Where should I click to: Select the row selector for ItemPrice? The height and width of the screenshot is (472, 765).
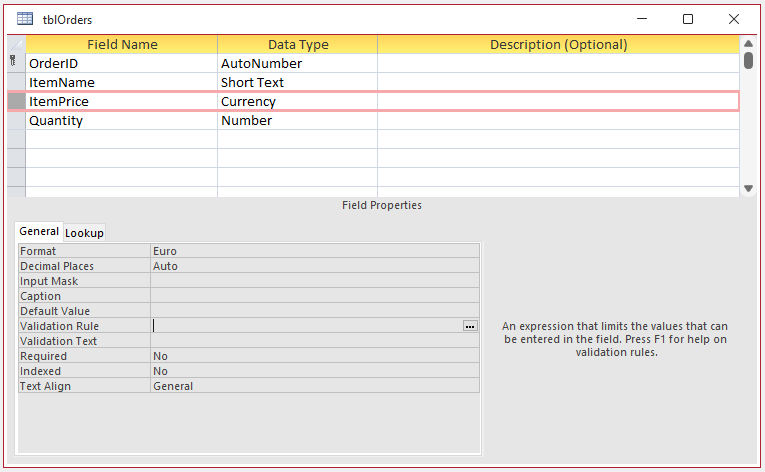17,102
